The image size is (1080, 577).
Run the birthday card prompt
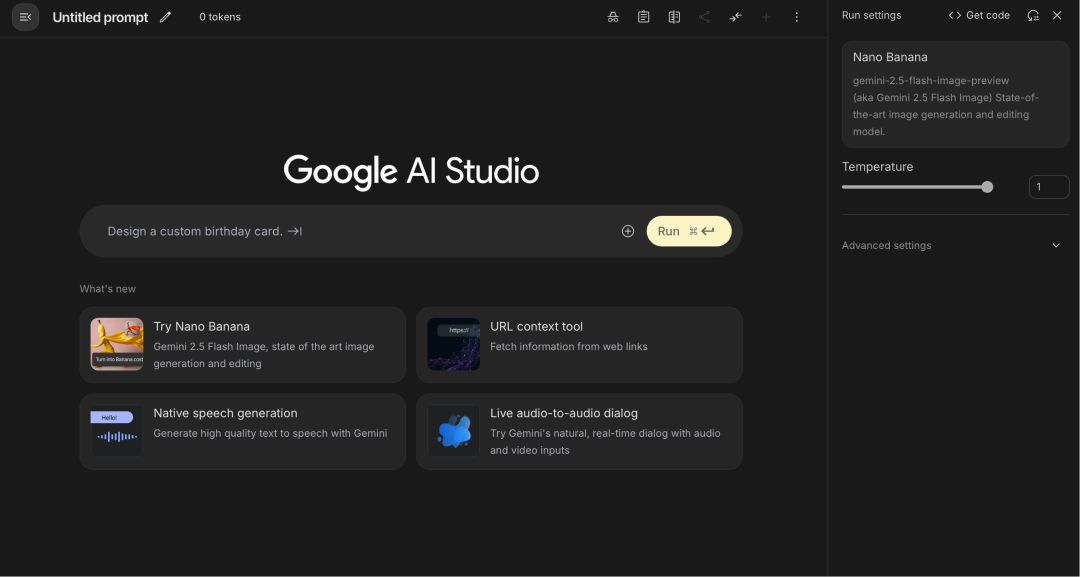[x=688, y=230]
